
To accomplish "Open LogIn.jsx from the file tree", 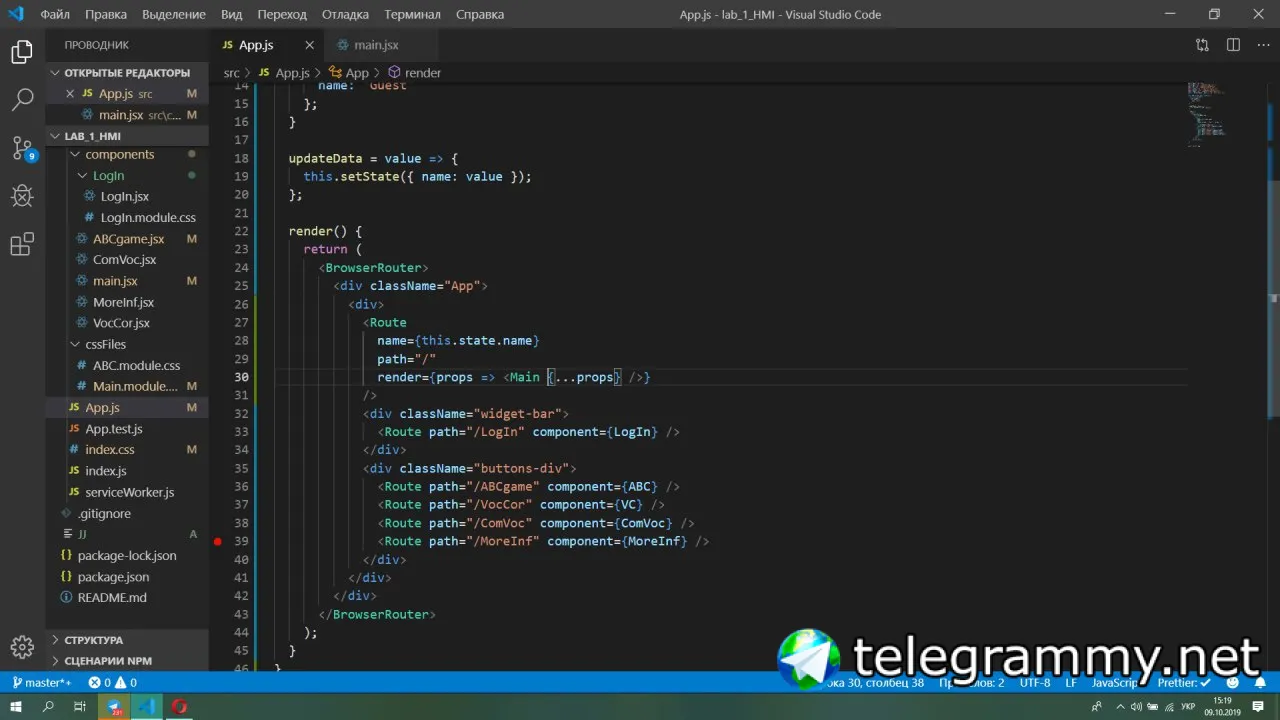I will [x=124, y=197].
